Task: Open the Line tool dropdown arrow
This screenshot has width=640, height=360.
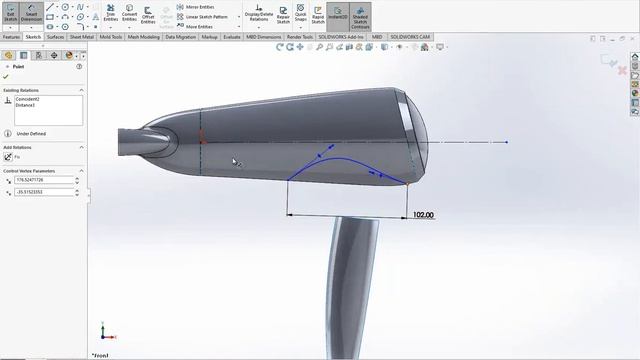Action: click(57, 7)
